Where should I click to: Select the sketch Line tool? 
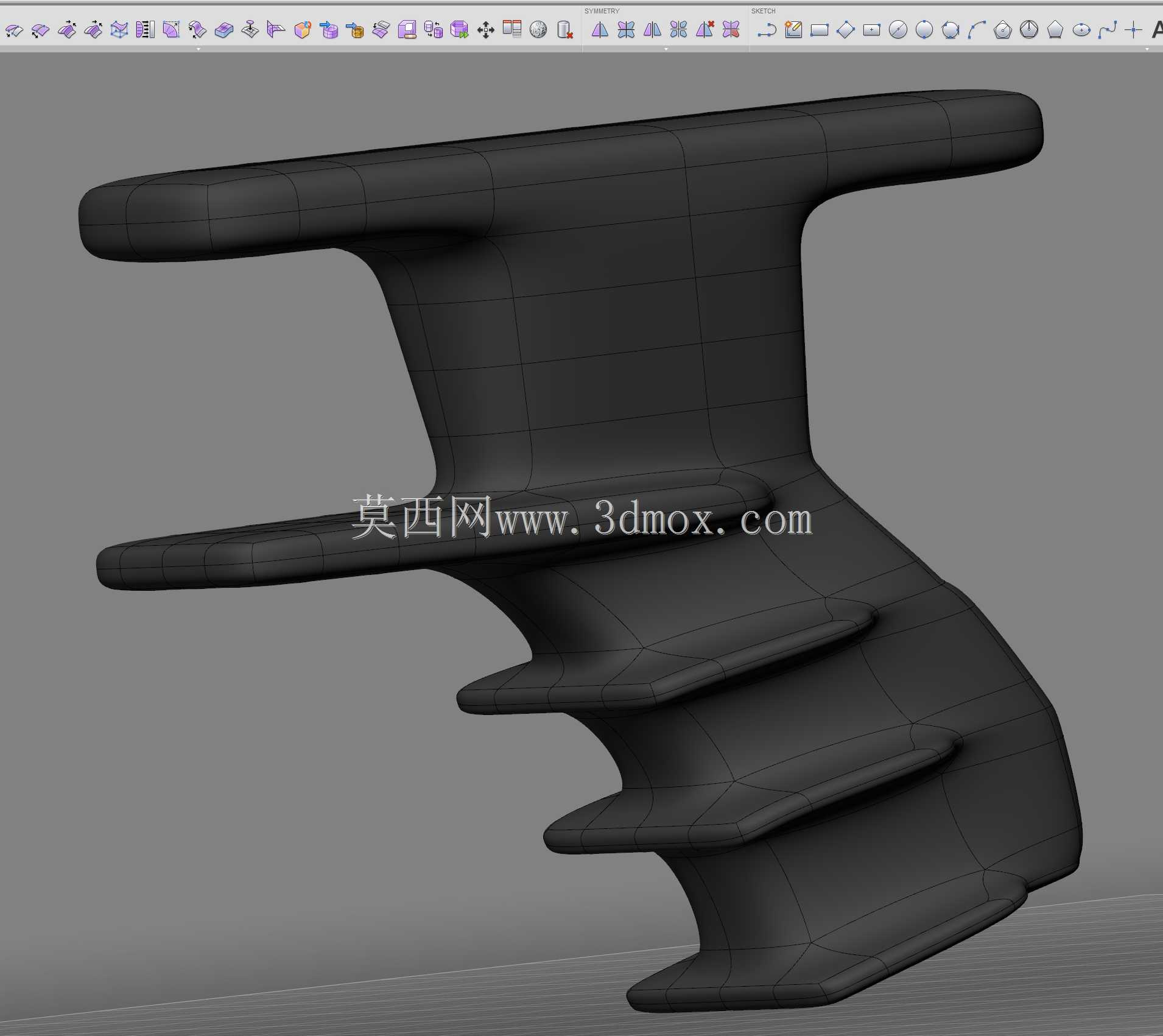(767, 29)
